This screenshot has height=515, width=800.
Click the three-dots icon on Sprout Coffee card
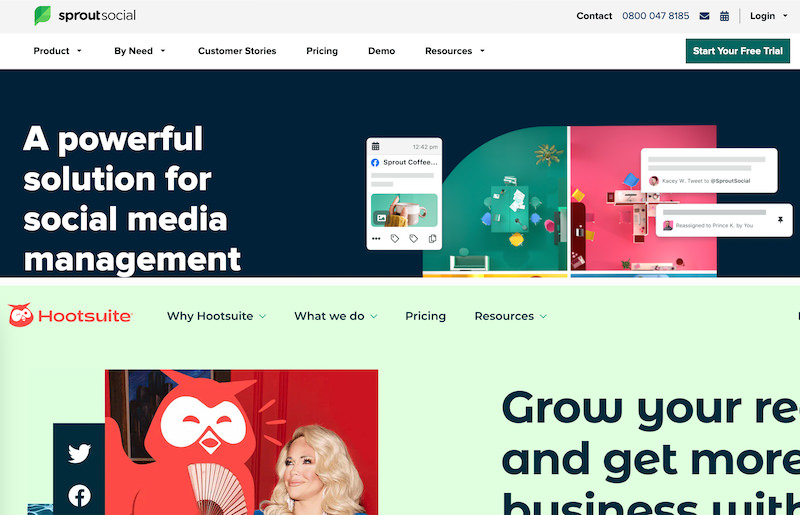[376, 238]
